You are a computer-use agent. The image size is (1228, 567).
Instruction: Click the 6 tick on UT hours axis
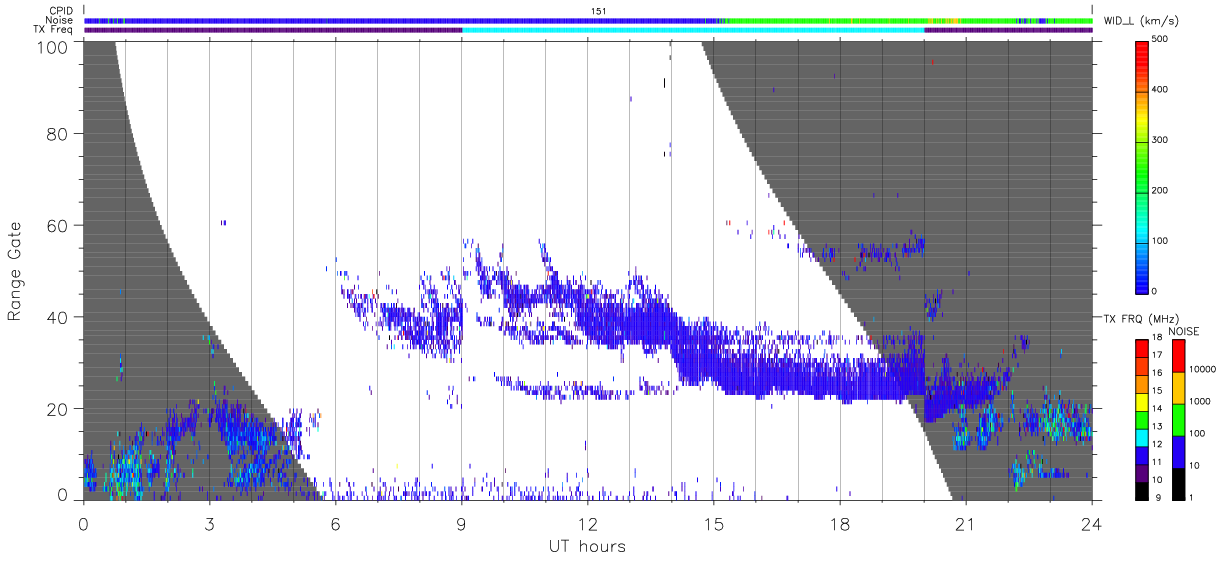pyautogui.click(x=335, y=522)
